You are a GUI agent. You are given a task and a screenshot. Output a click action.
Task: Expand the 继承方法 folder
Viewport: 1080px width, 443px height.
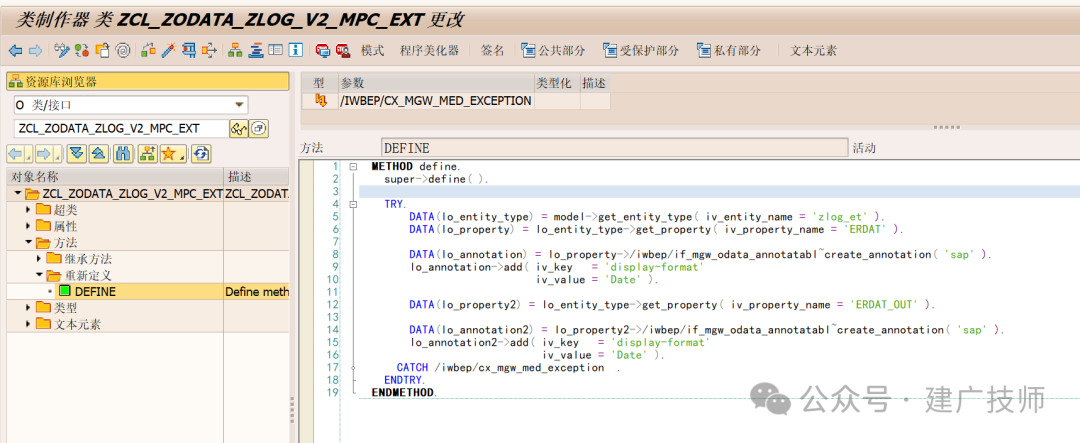39,259
